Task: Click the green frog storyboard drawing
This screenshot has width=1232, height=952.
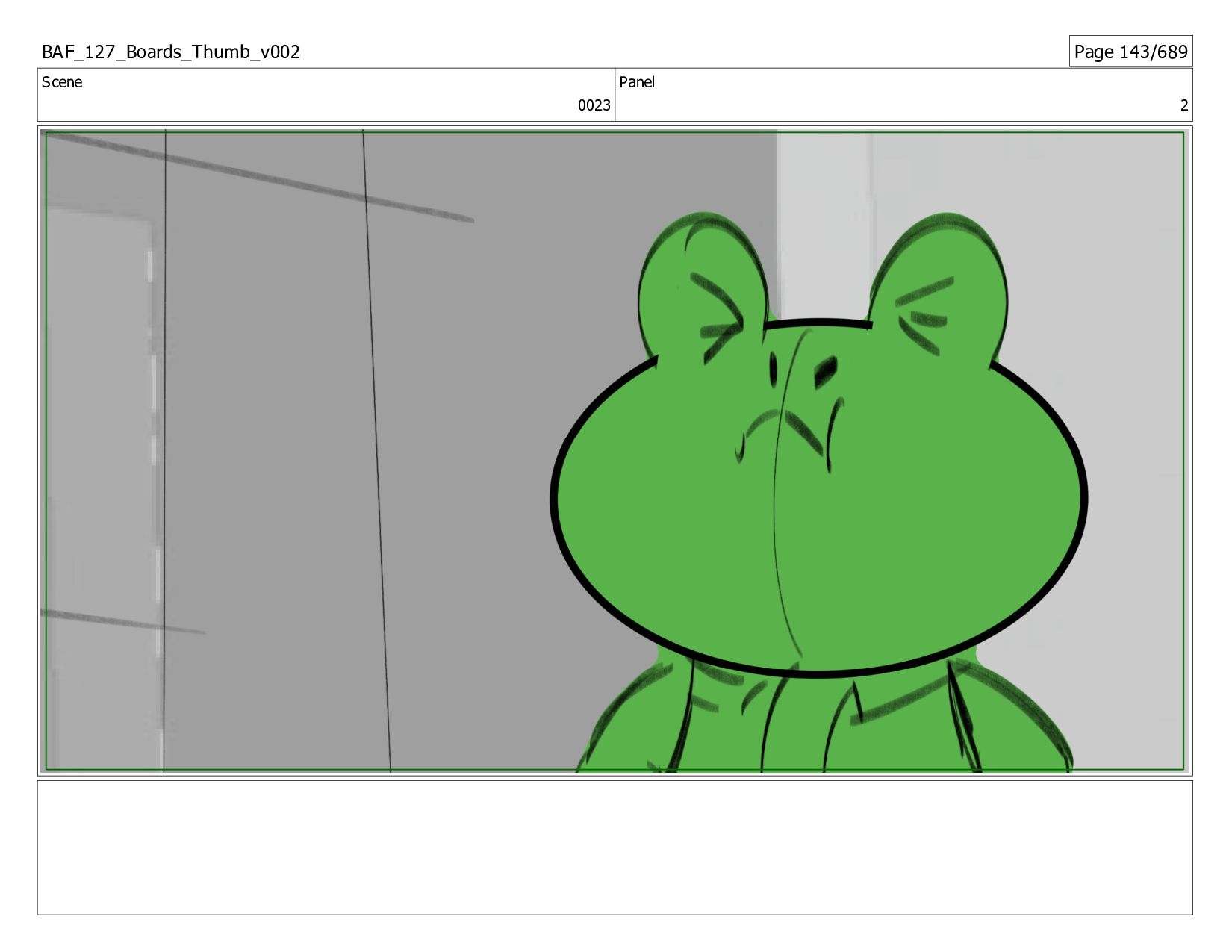Action: (x=818, y=492)
